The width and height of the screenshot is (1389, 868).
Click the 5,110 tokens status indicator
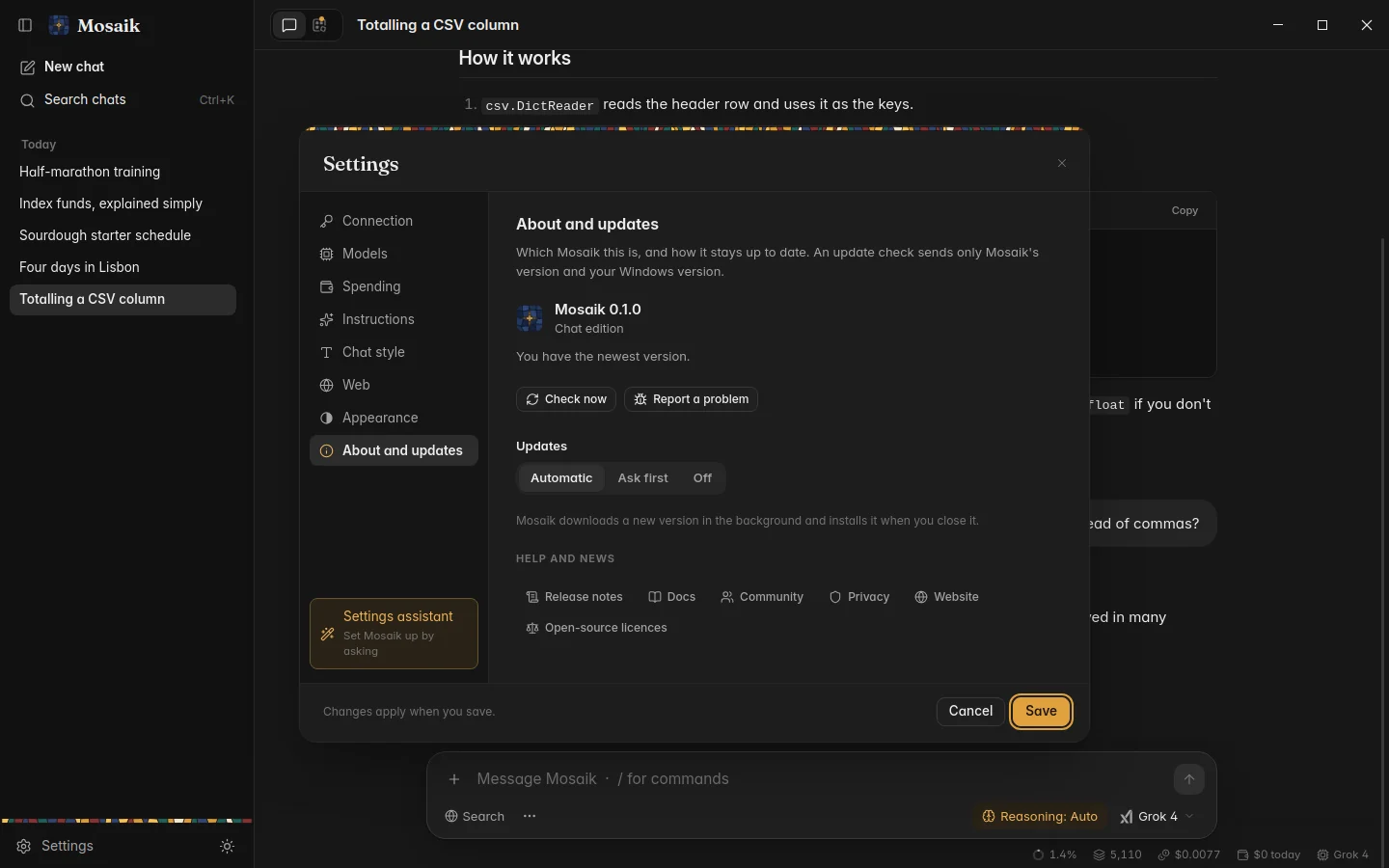click(1117, 854)
